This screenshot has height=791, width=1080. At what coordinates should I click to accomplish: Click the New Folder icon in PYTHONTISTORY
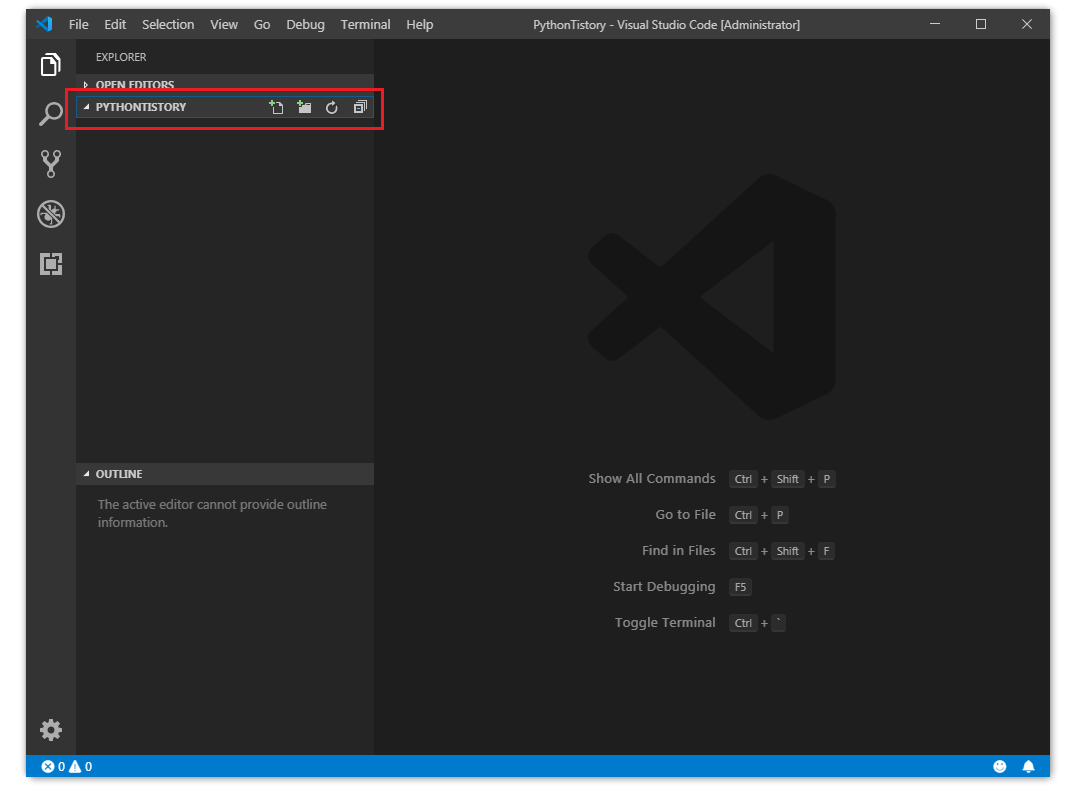(304, 107)
